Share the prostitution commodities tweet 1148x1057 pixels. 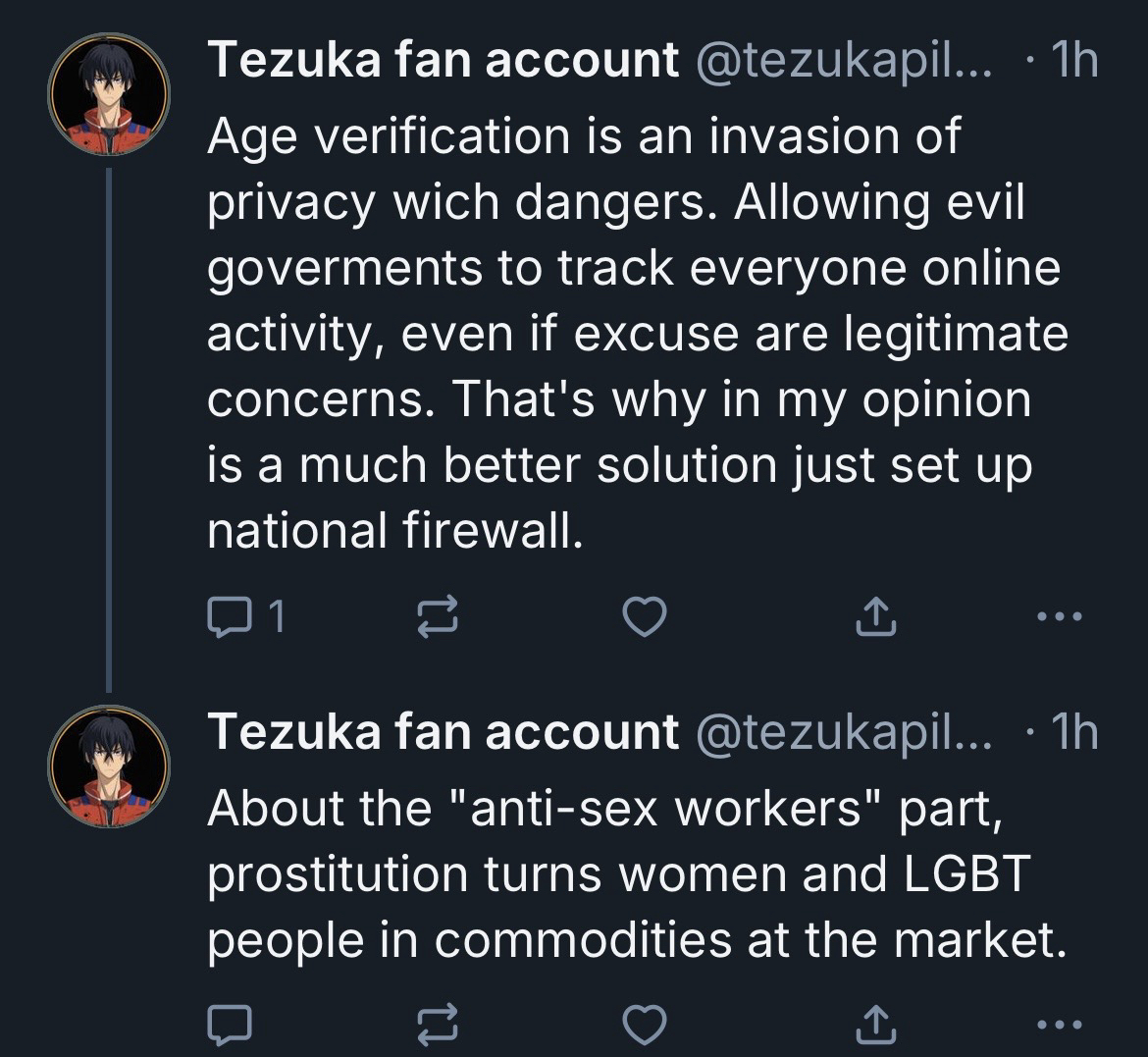tap(876, 1025)
